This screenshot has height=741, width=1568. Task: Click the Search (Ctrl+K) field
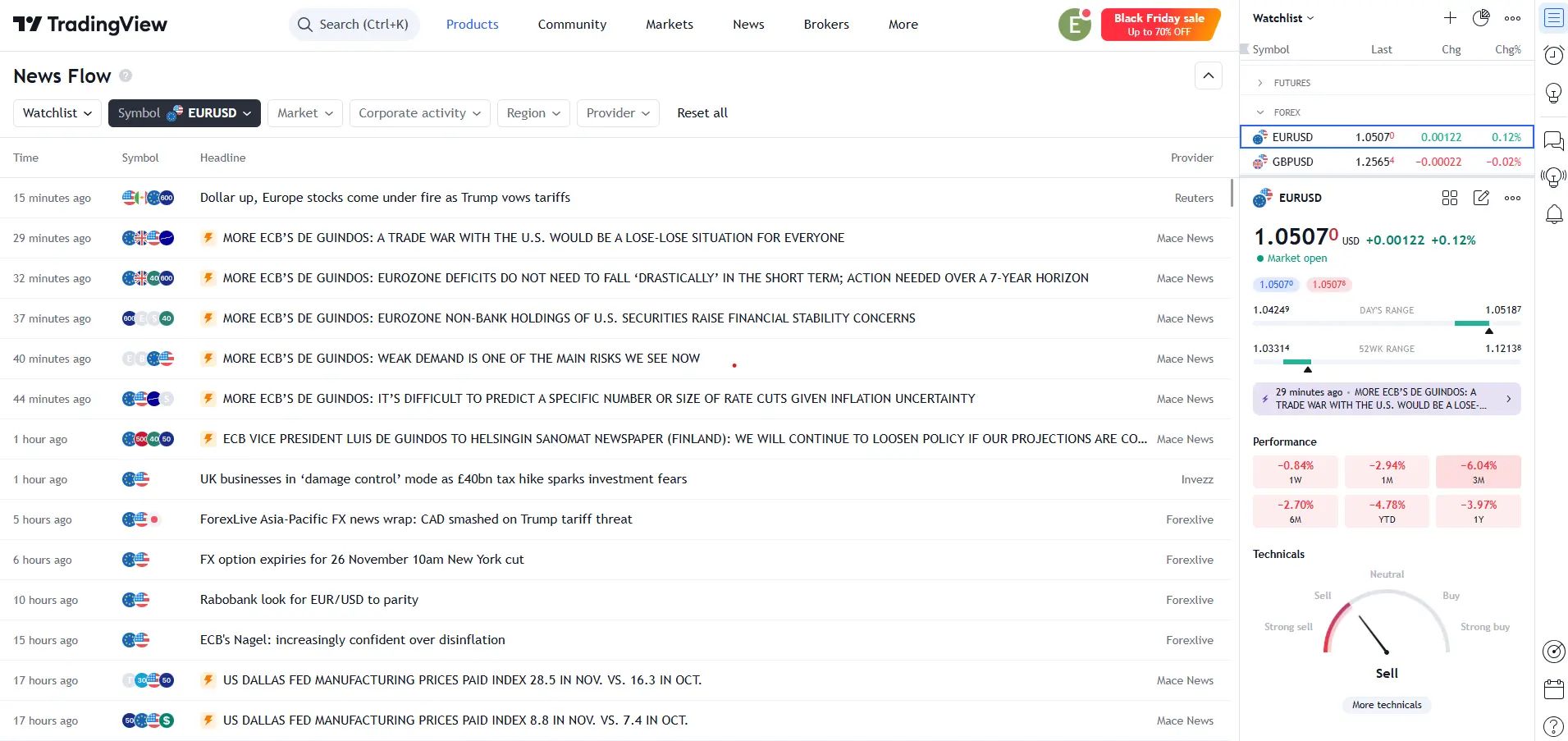tap(354, 25)
